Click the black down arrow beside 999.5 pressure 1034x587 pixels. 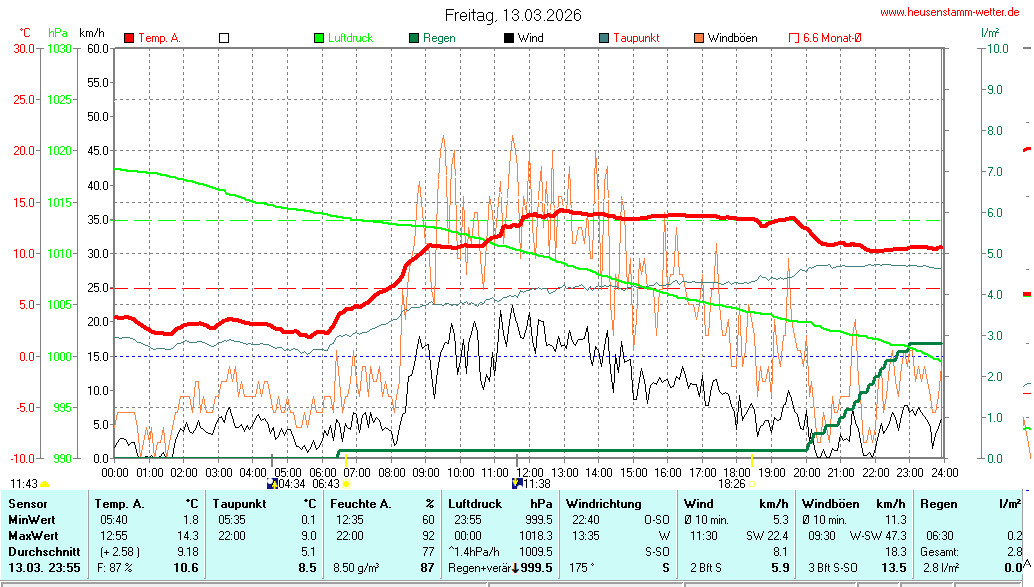click(x=517, y=568)
